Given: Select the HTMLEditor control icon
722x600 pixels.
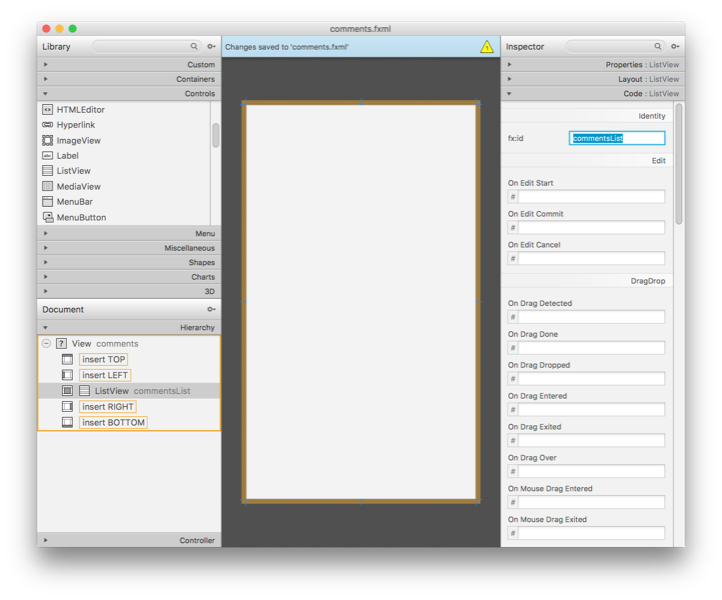Looking at the screenshot, I should (47, 110).
